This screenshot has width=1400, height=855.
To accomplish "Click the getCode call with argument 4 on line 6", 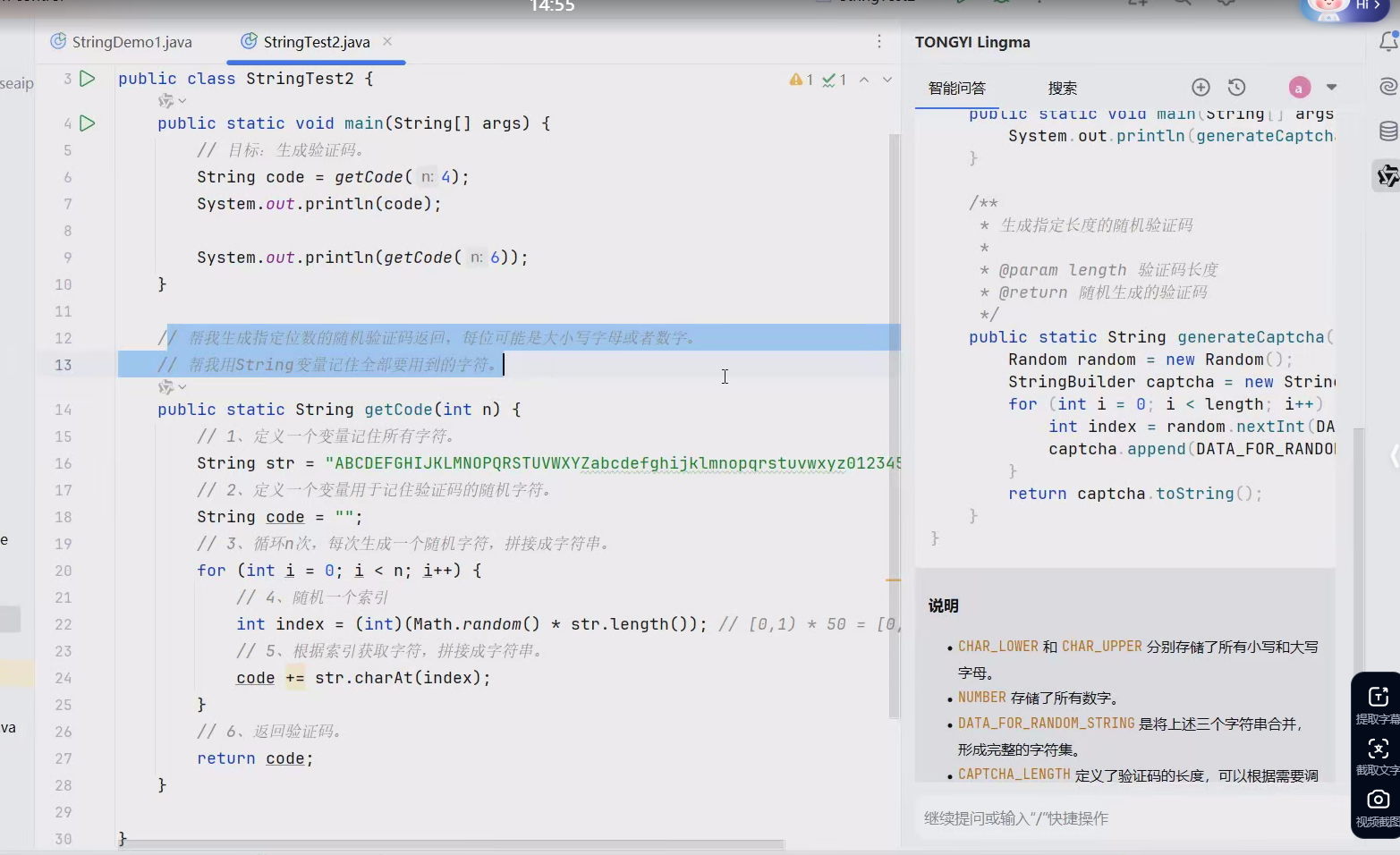I will [401, 177].
